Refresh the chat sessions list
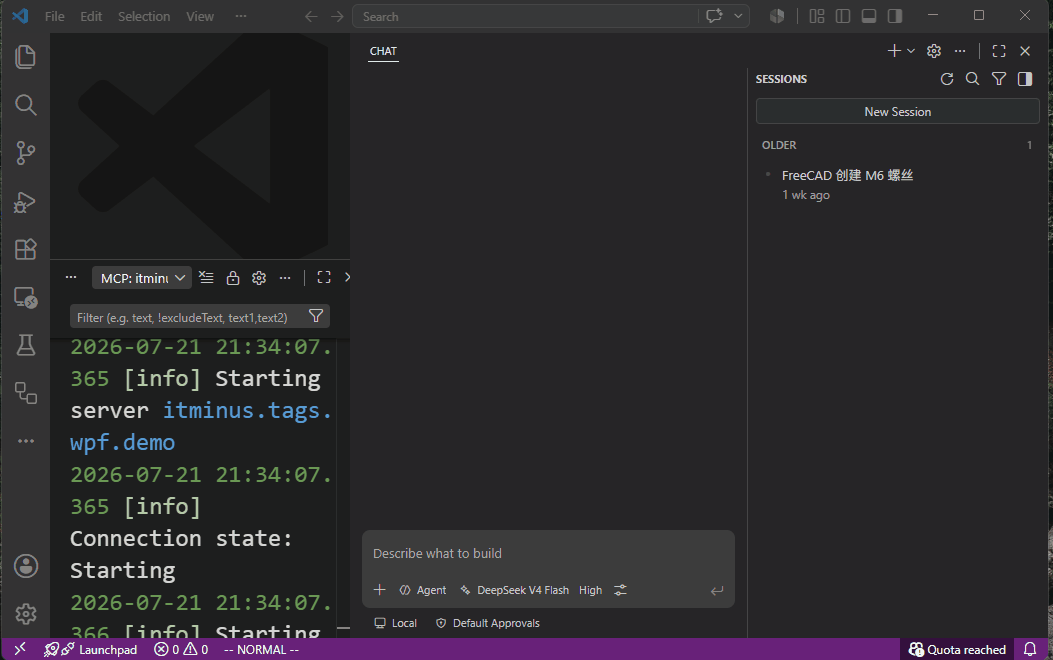Viewport: 1053px width, 660px height. tap(947, 79)
